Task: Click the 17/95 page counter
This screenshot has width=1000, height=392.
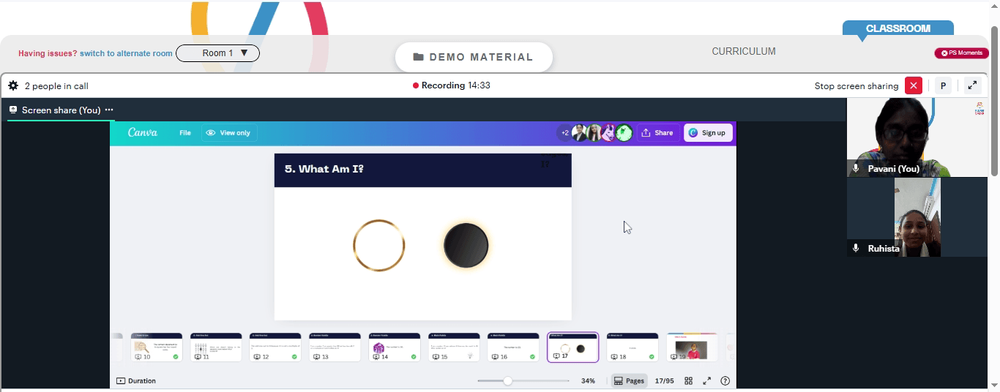Action: point(665,381)
